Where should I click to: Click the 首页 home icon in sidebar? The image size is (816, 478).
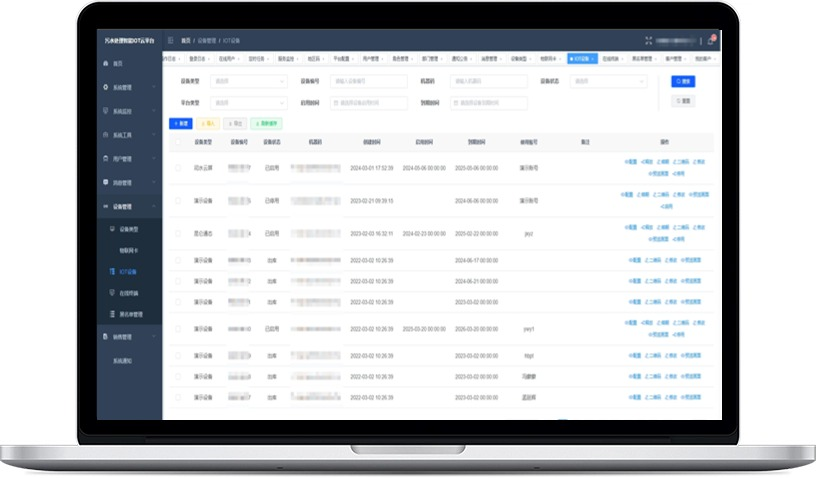pos(106,63)
